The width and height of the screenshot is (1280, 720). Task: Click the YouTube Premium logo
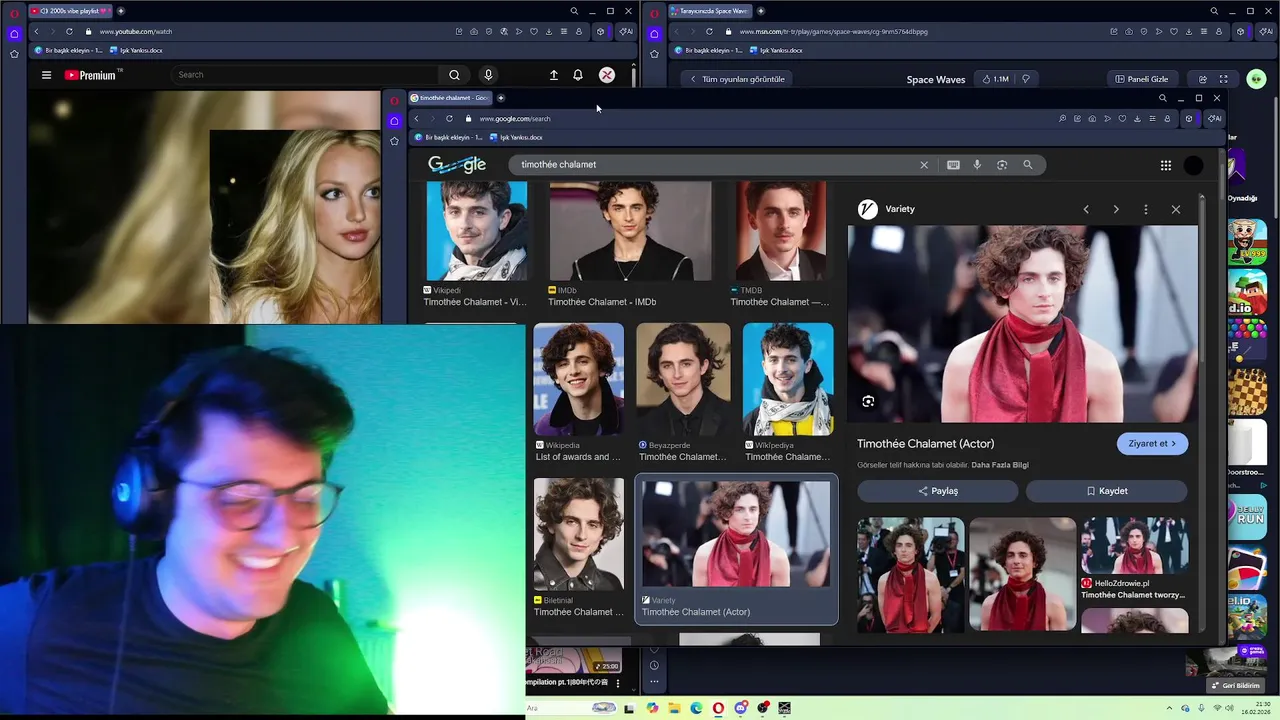pos(93,75)
